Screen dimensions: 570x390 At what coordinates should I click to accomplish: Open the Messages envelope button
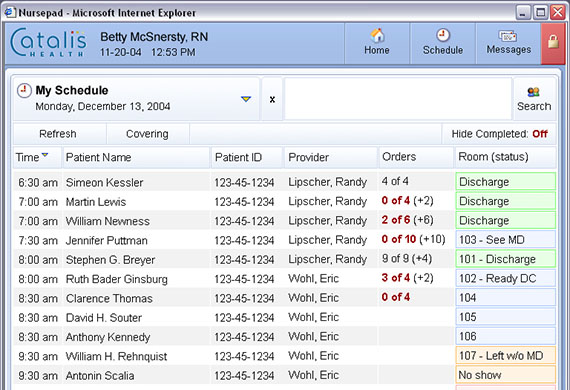pyautogui.click(x=509, y=43)
